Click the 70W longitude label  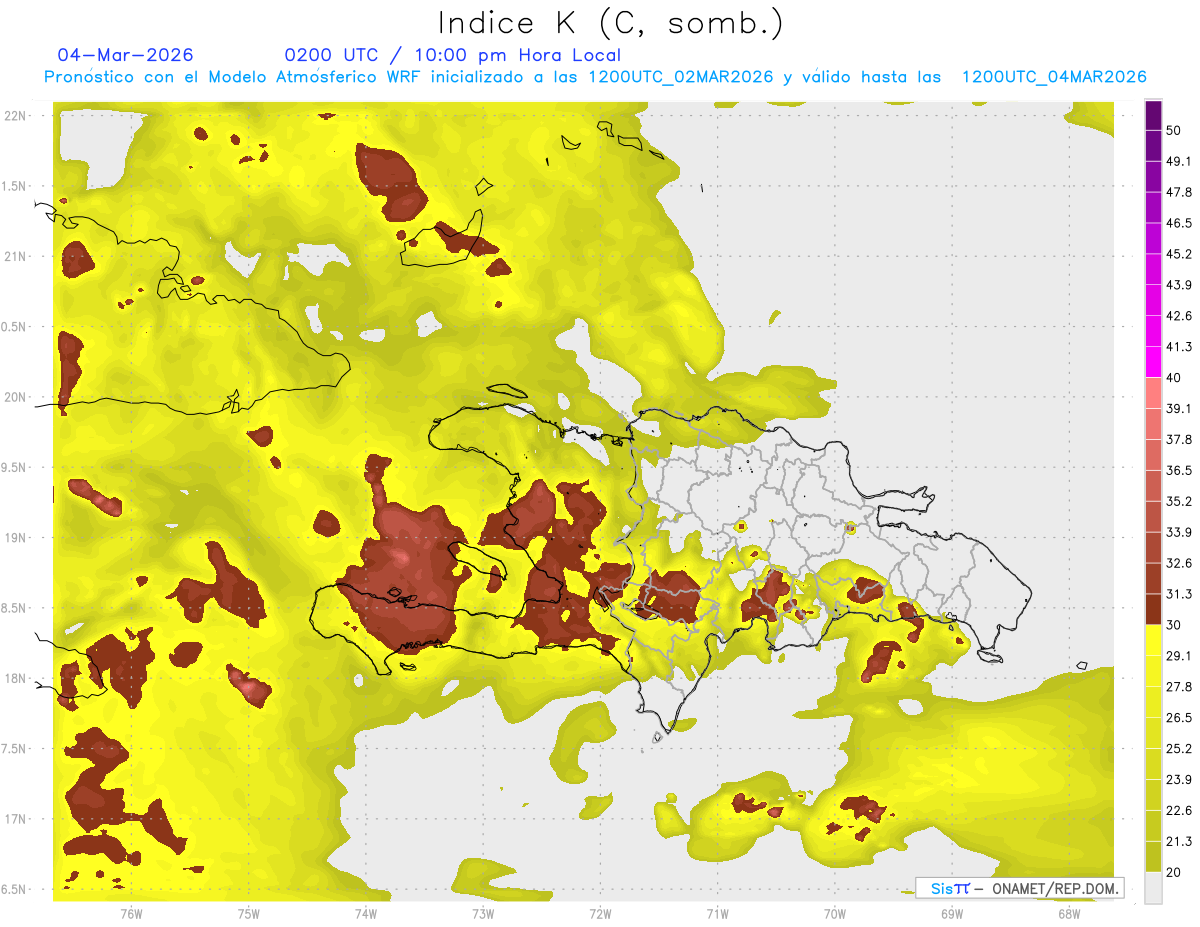coord(834,913)
